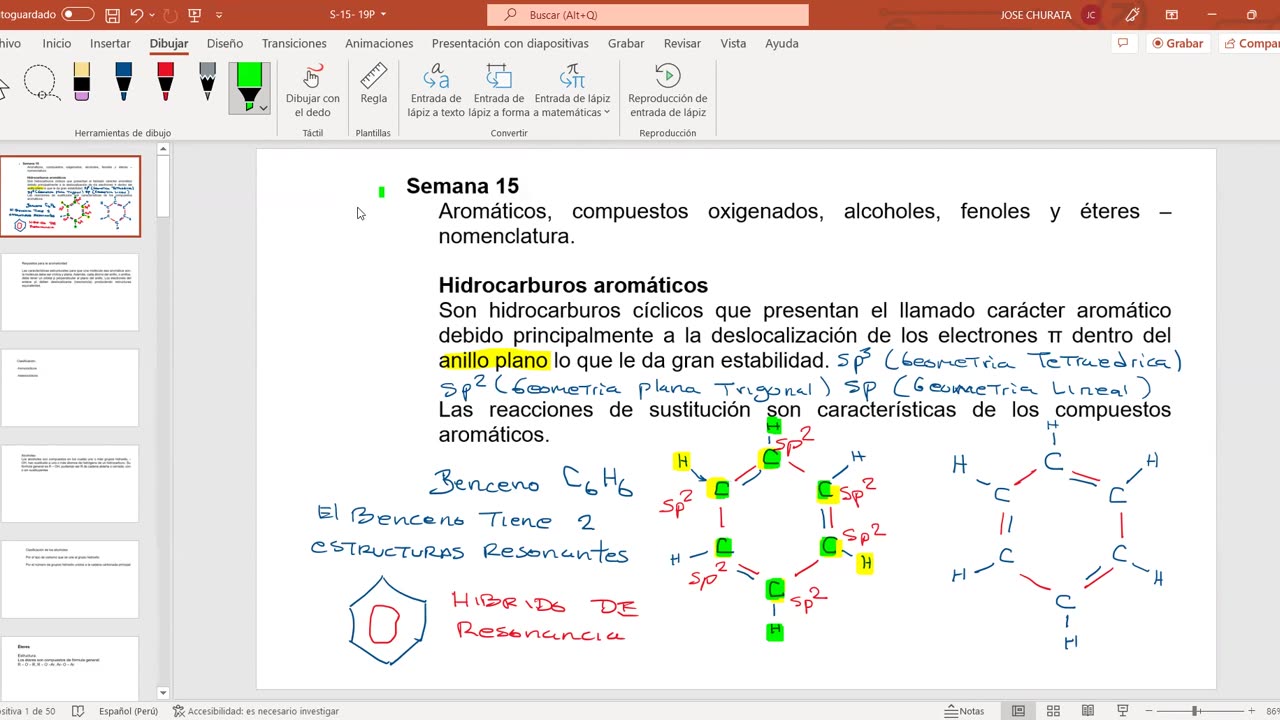
Task: Start presentation from beginning icon
Action: click(195, 15)
